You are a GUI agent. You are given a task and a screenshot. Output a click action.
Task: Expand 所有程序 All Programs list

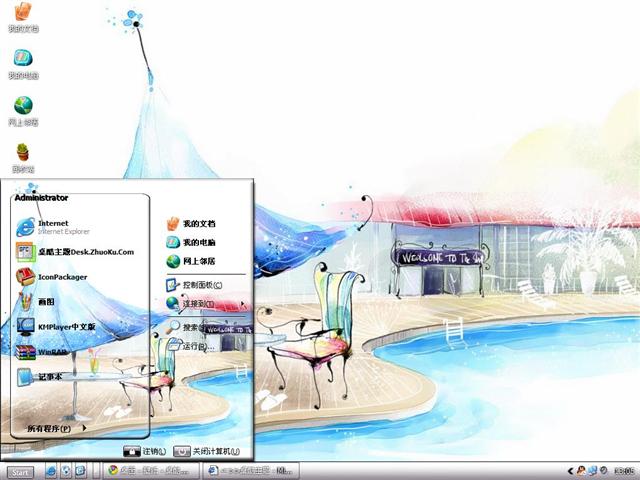click(56, 428)
